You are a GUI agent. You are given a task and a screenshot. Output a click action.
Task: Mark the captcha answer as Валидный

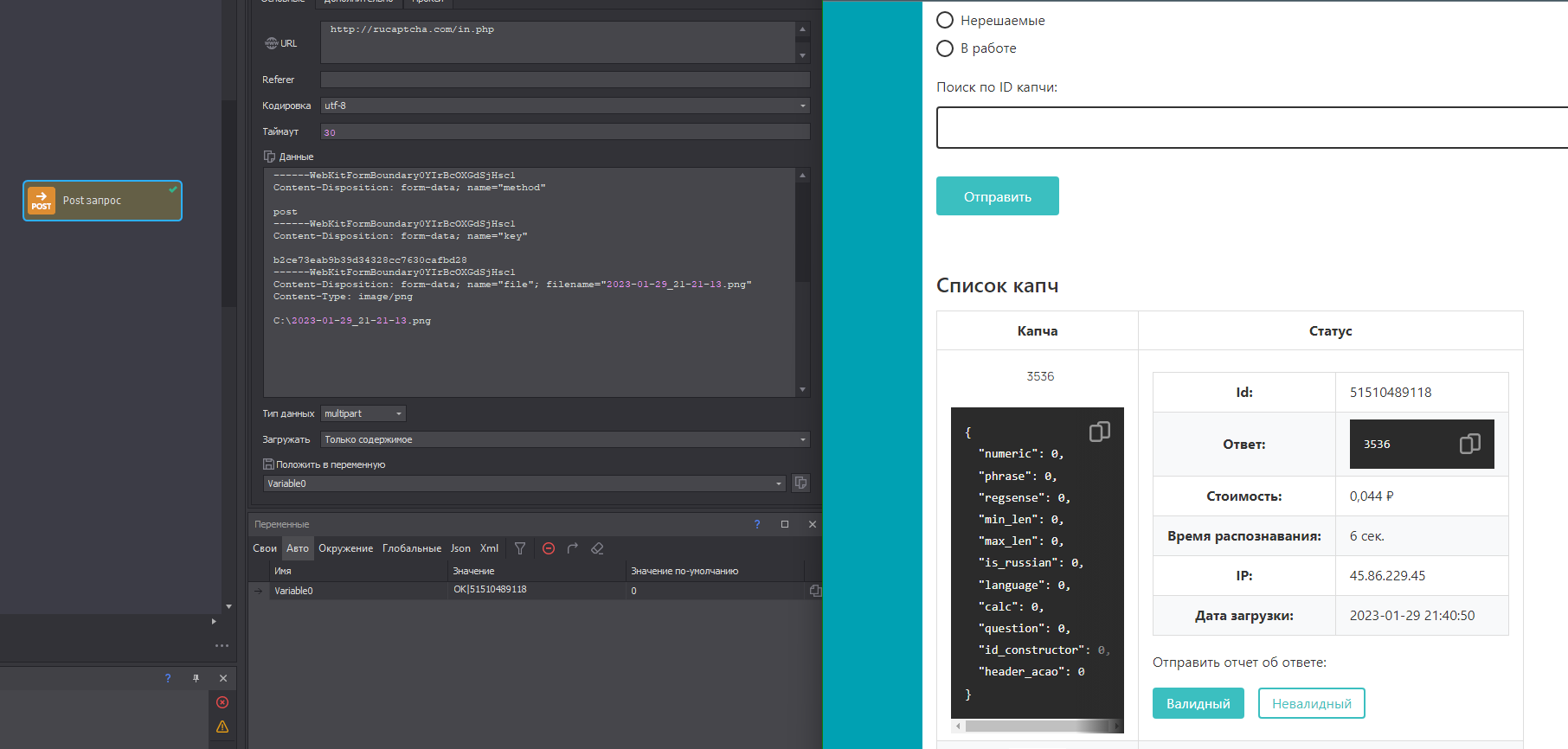pos(1198,703)
